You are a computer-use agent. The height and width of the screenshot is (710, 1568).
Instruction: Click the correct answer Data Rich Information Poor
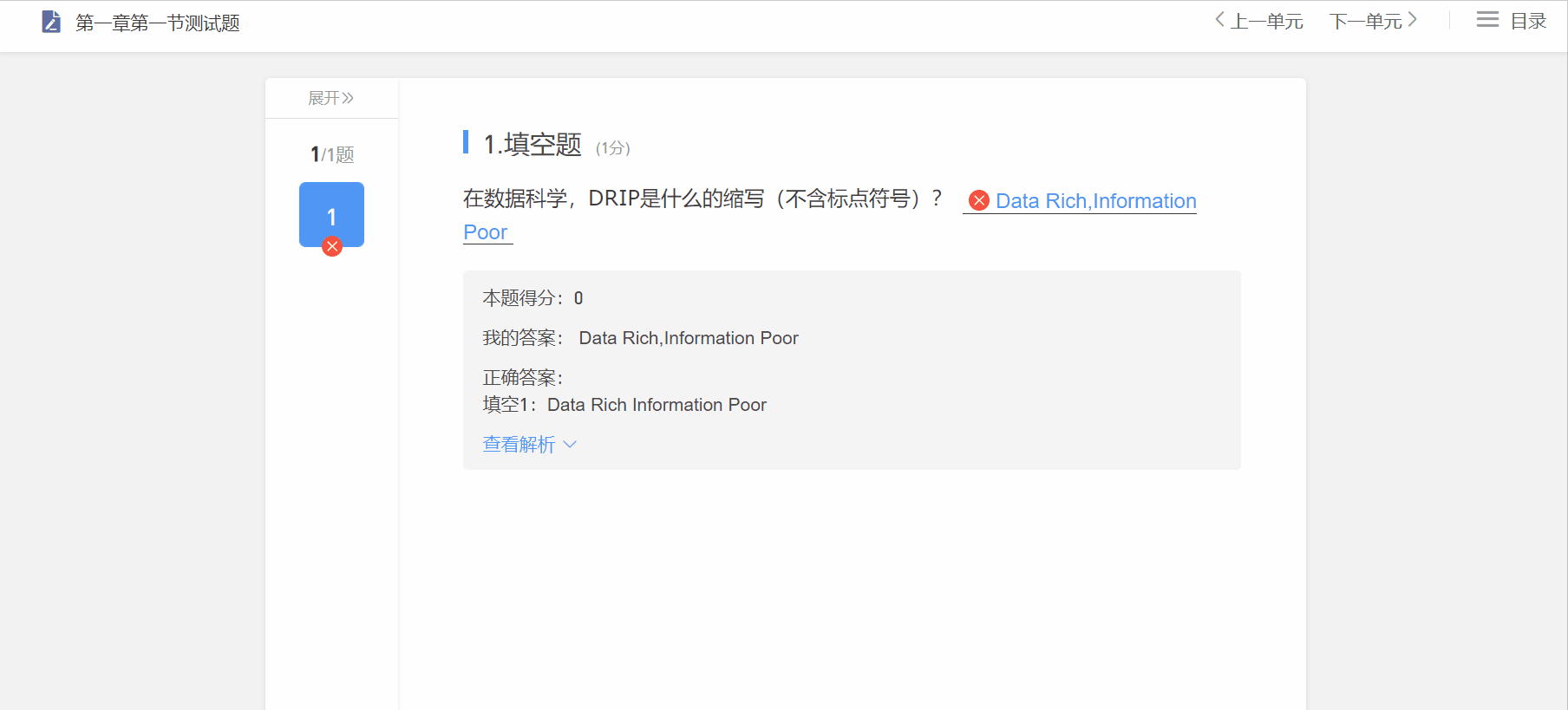657,405
